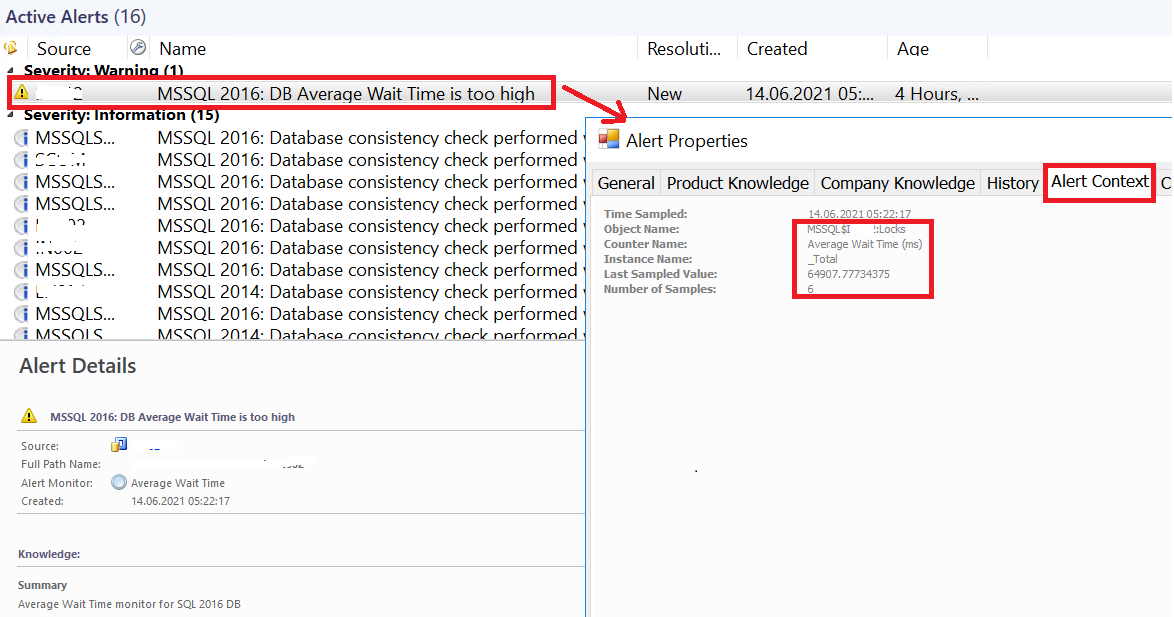Select the Alert Context tab
1174x617 pixels.
click(1100, 182)
